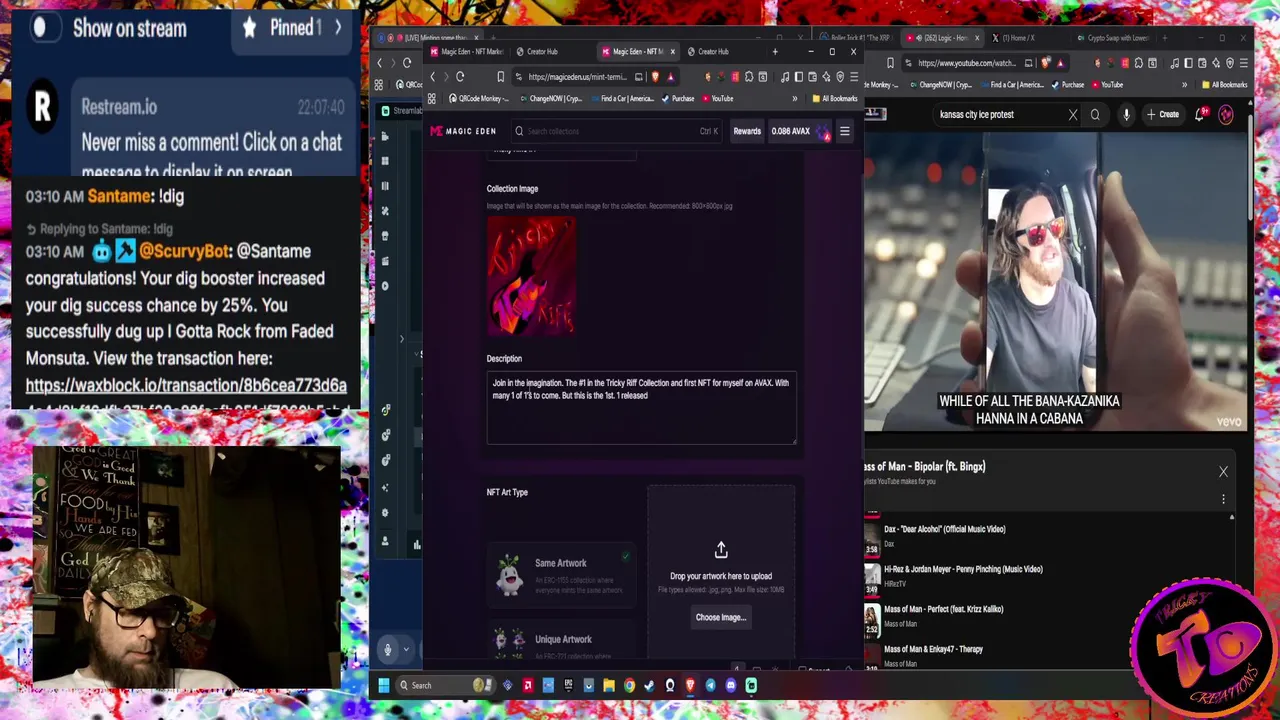1280x720 pixels.
Task: Reload the Magic Eden page
Action: point(460,77)
